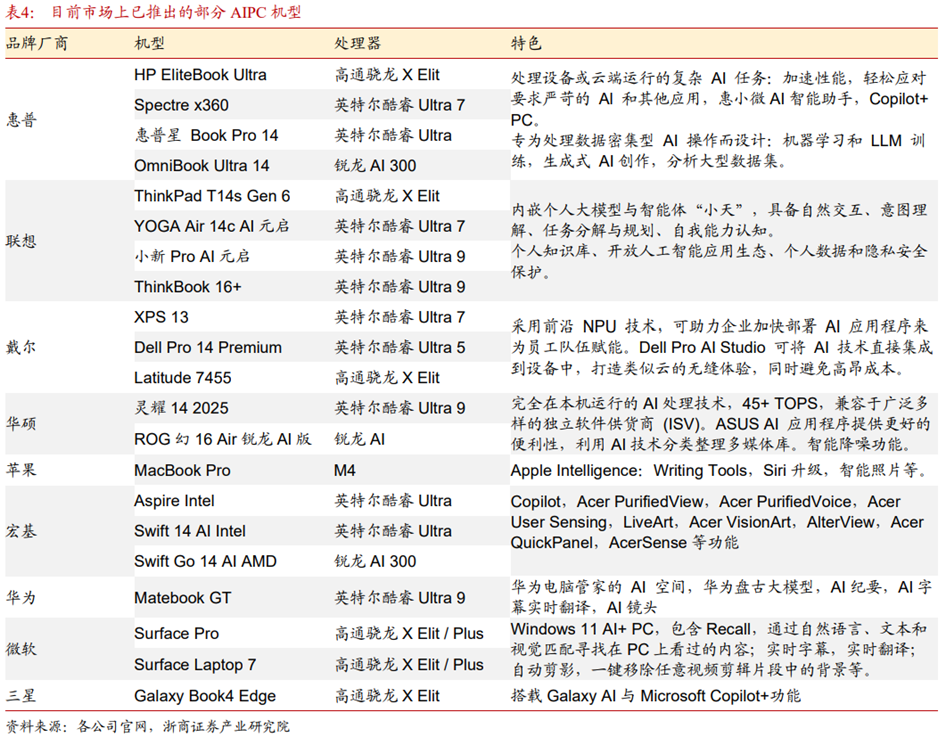The width and height of the screenshot is (946, 737).
Task: Select "英特尔酷睿 Ultra" in the 惠普星 Book Pro 14 row
Action: 393,135
